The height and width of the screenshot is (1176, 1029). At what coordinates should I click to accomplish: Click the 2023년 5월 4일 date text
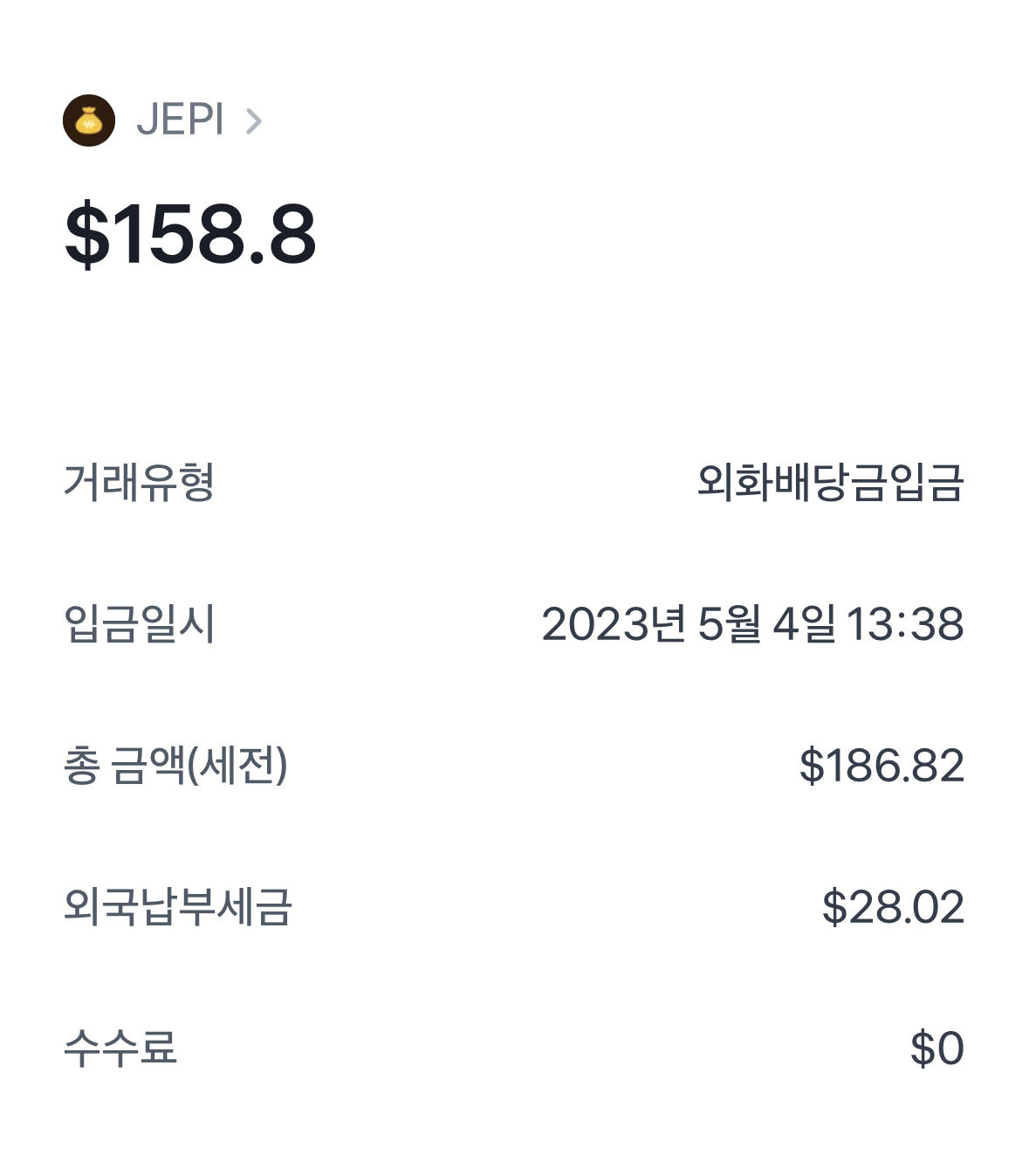pyautogui.click(x=688, y=624)
